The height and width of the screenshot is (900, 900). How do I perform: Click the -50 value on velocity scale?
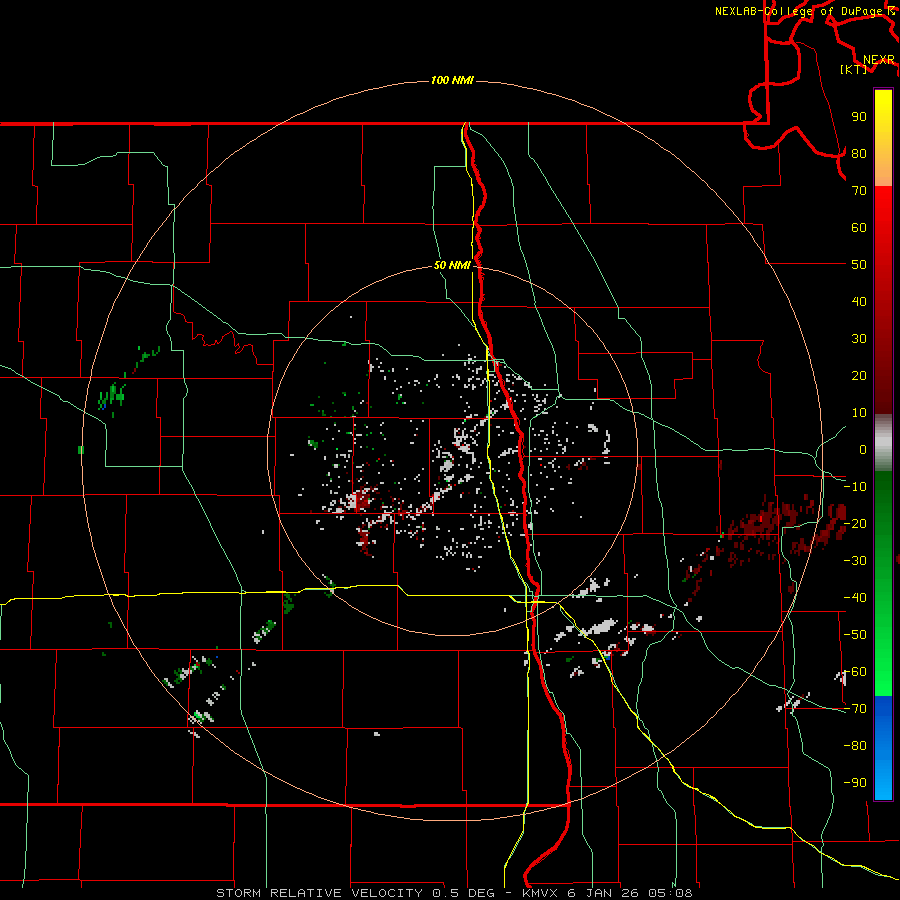855,635
